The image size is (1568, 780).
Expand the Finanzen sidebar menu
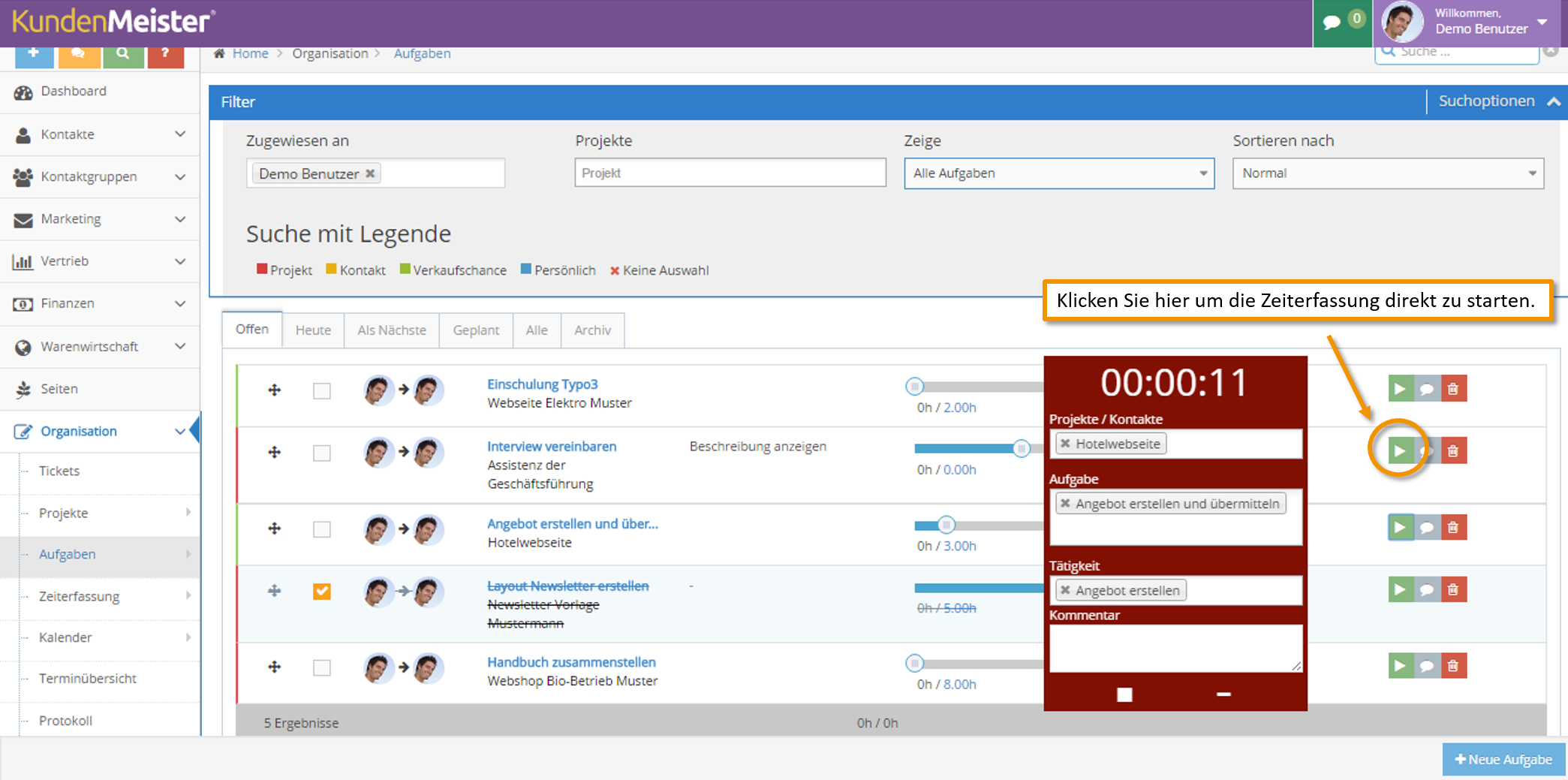[x=100, y=304]
